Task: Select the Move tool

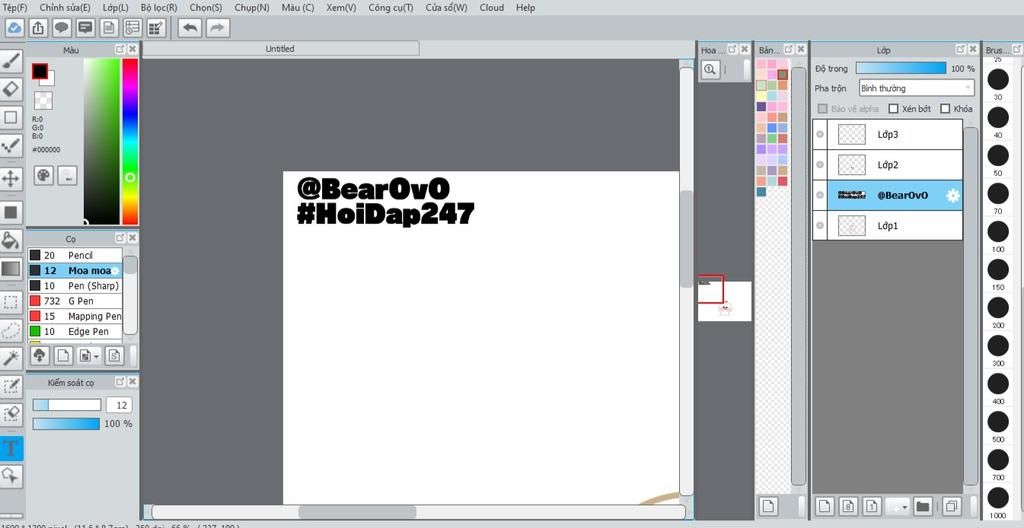Action: pyautogui.click(x=11, y=178)
